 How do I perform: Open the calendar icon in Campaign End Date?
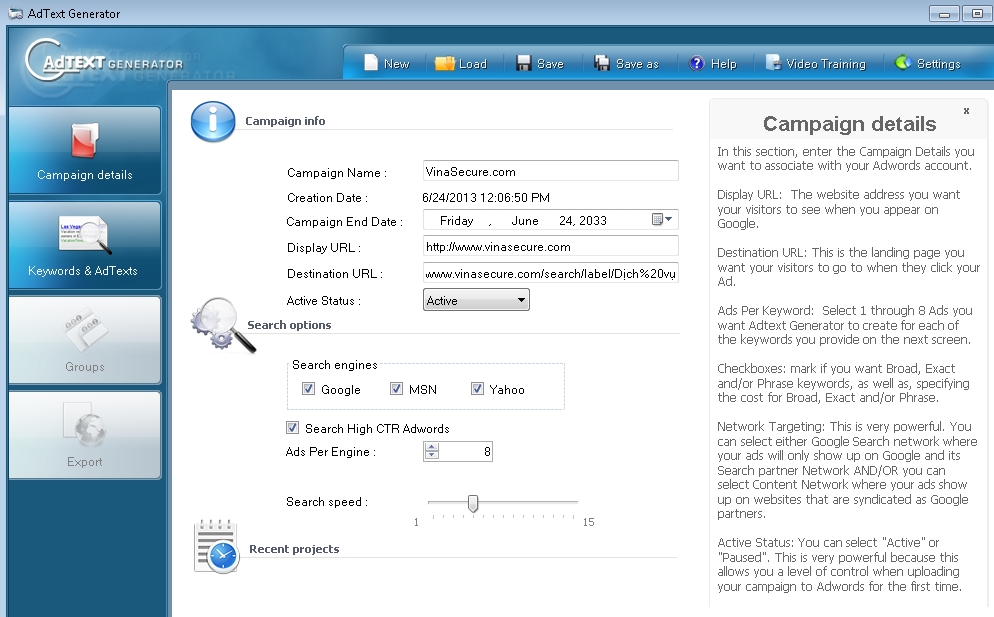[657, 219]
